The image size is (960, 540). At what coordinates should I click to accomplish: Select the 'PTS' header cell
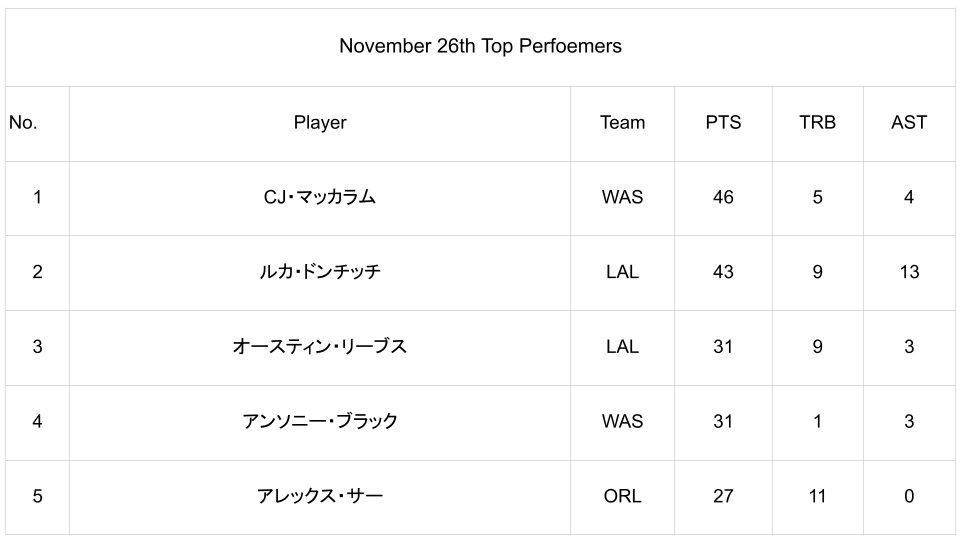click(723, 123)
